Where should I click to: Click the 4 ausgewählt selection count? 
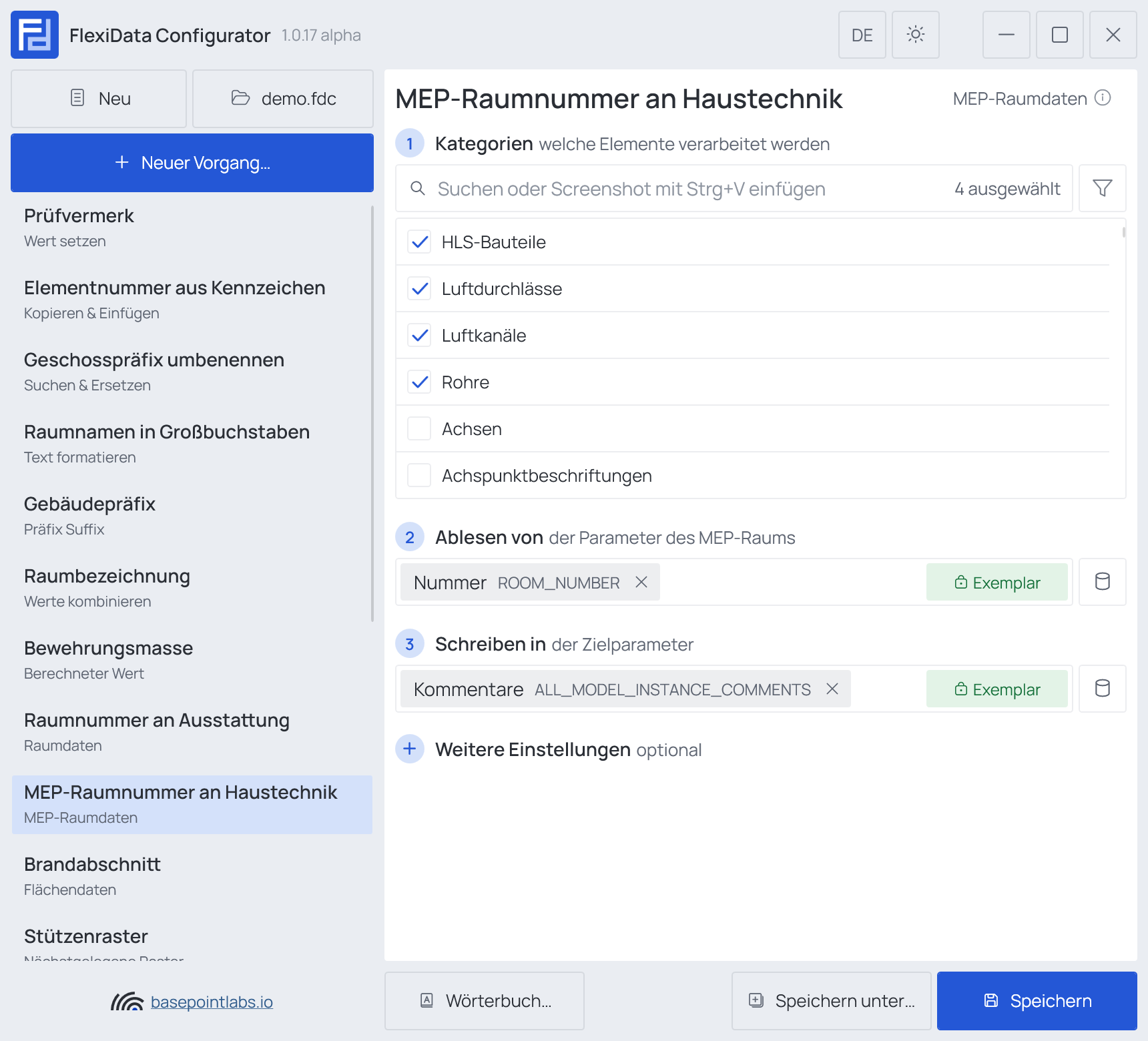(1007, 189)
